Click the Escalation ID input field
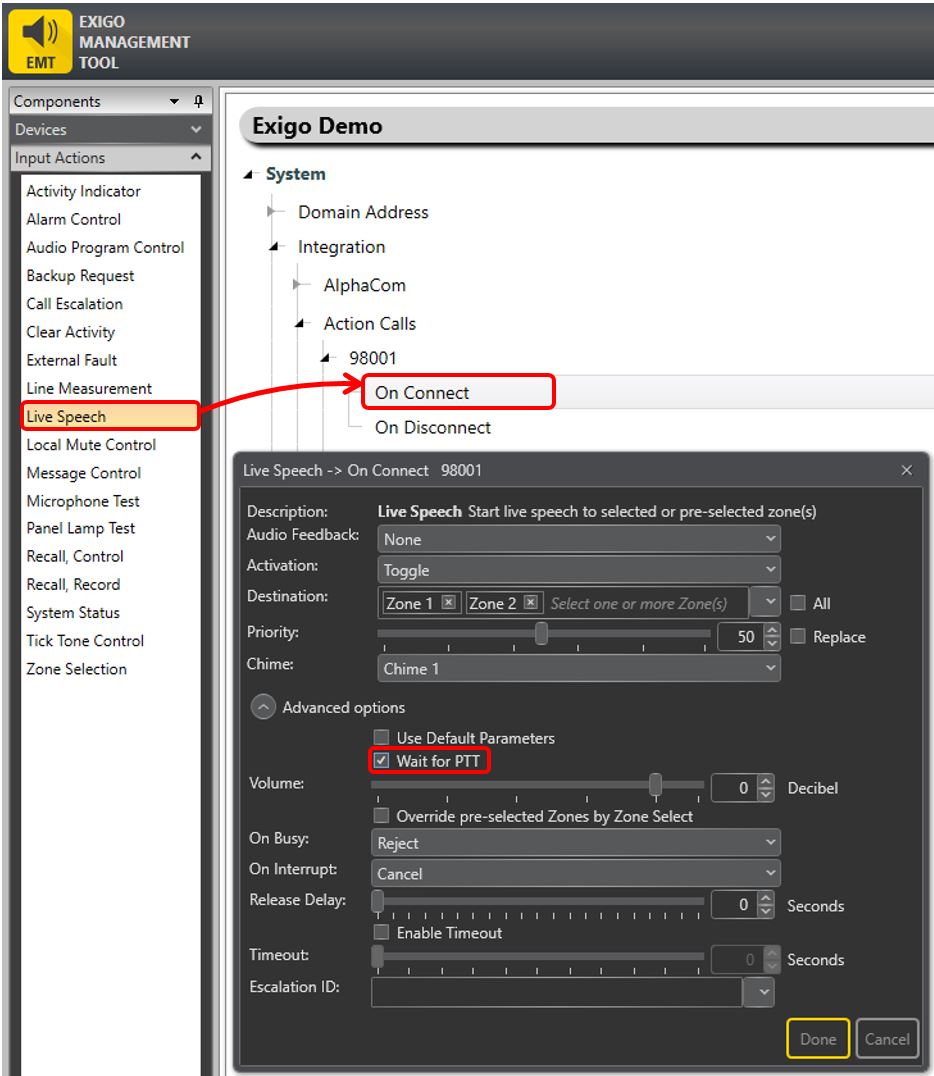This screenshot has height=1076, width=934. coord(557,992)
